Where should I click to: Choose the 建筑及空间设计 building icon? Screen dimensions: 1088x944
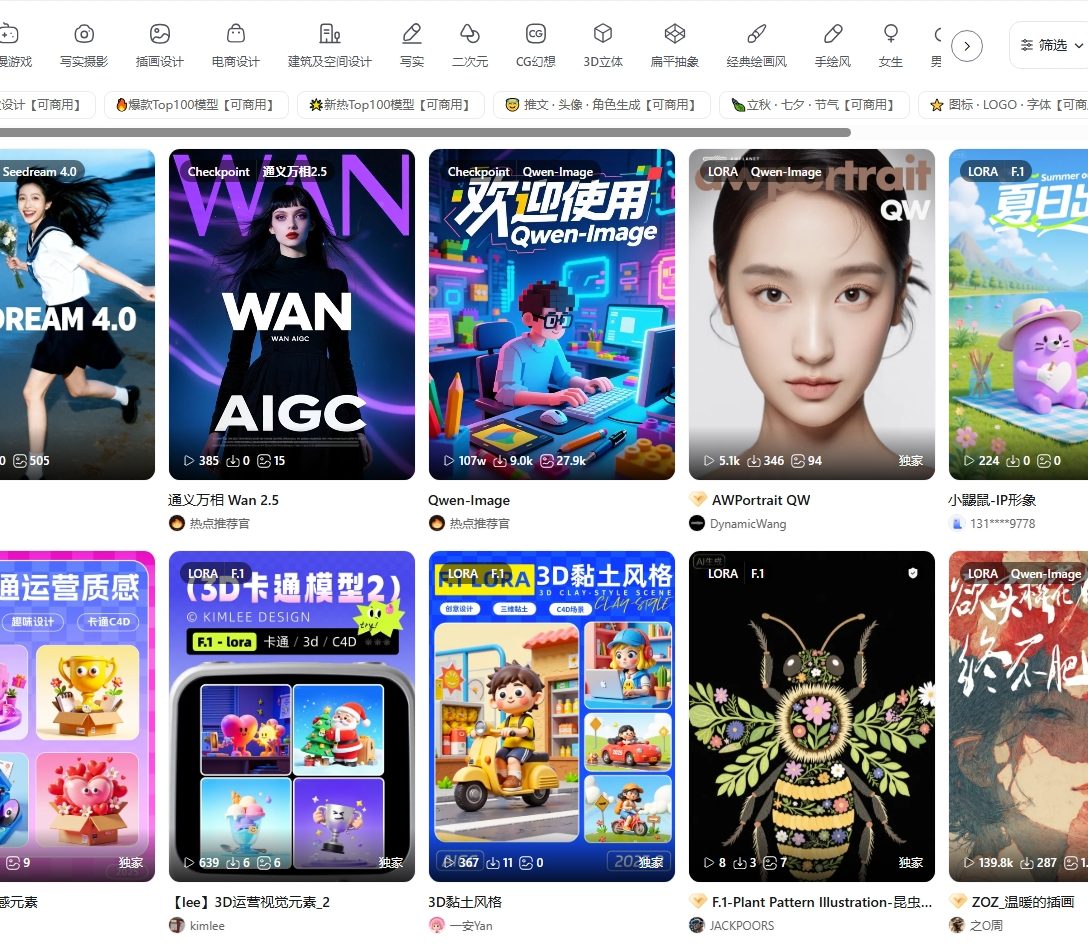(329, 35)
